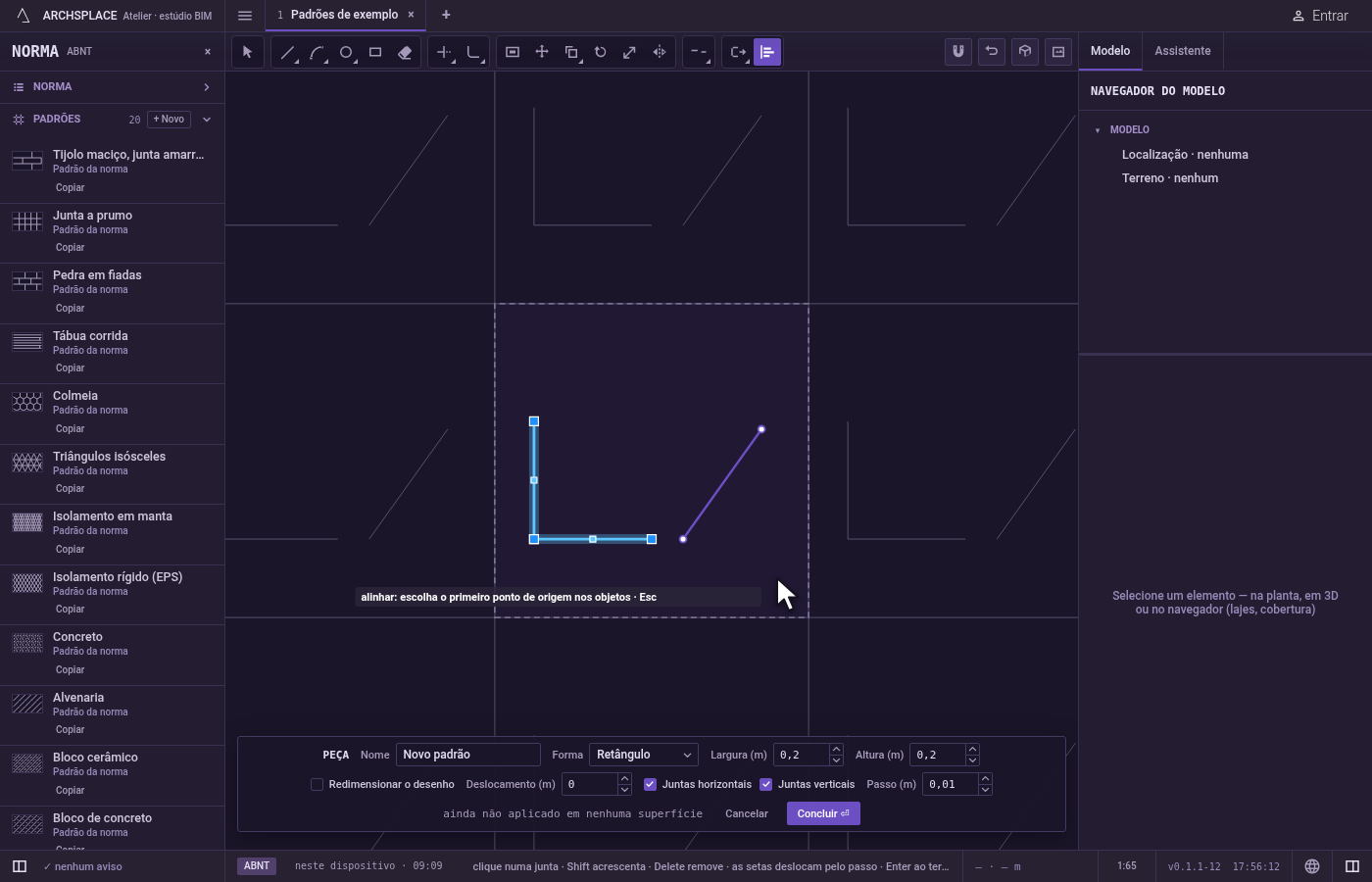Open the 3D cube view icon
This screenshot has width=1372, height=882.
[1025, 52]
